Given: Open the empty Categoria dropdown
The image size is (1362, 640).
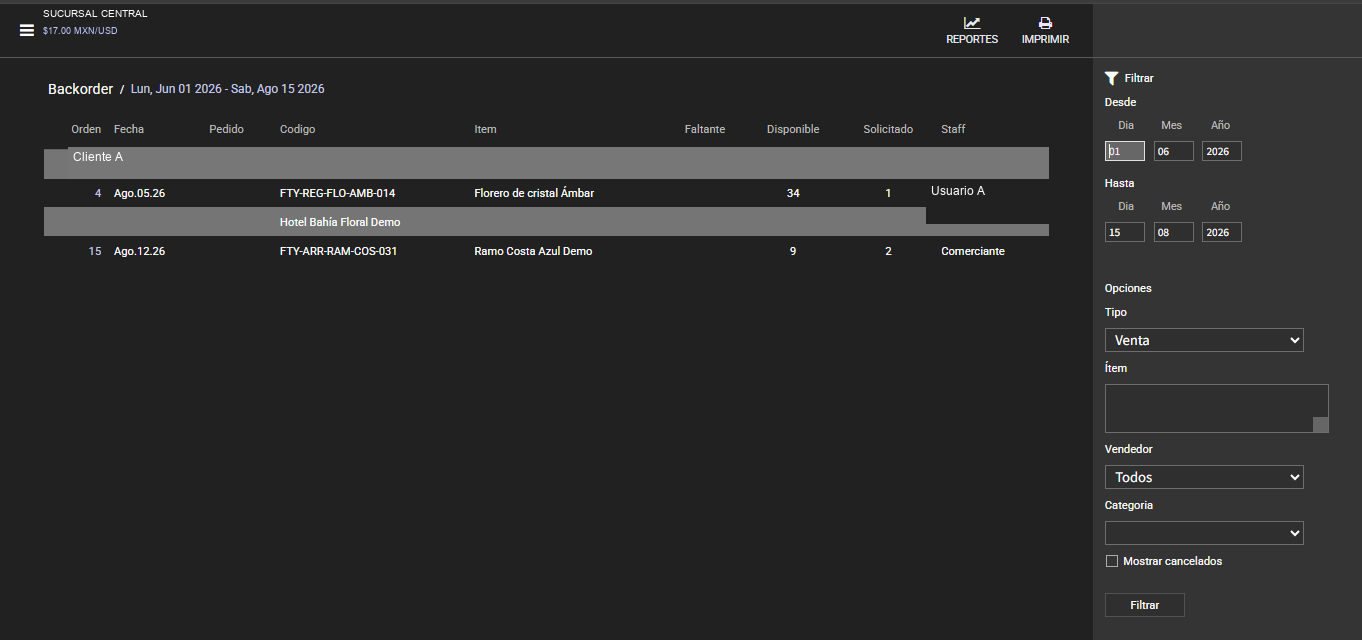Looking at the screenshot, I should [x=1204, y=533].
